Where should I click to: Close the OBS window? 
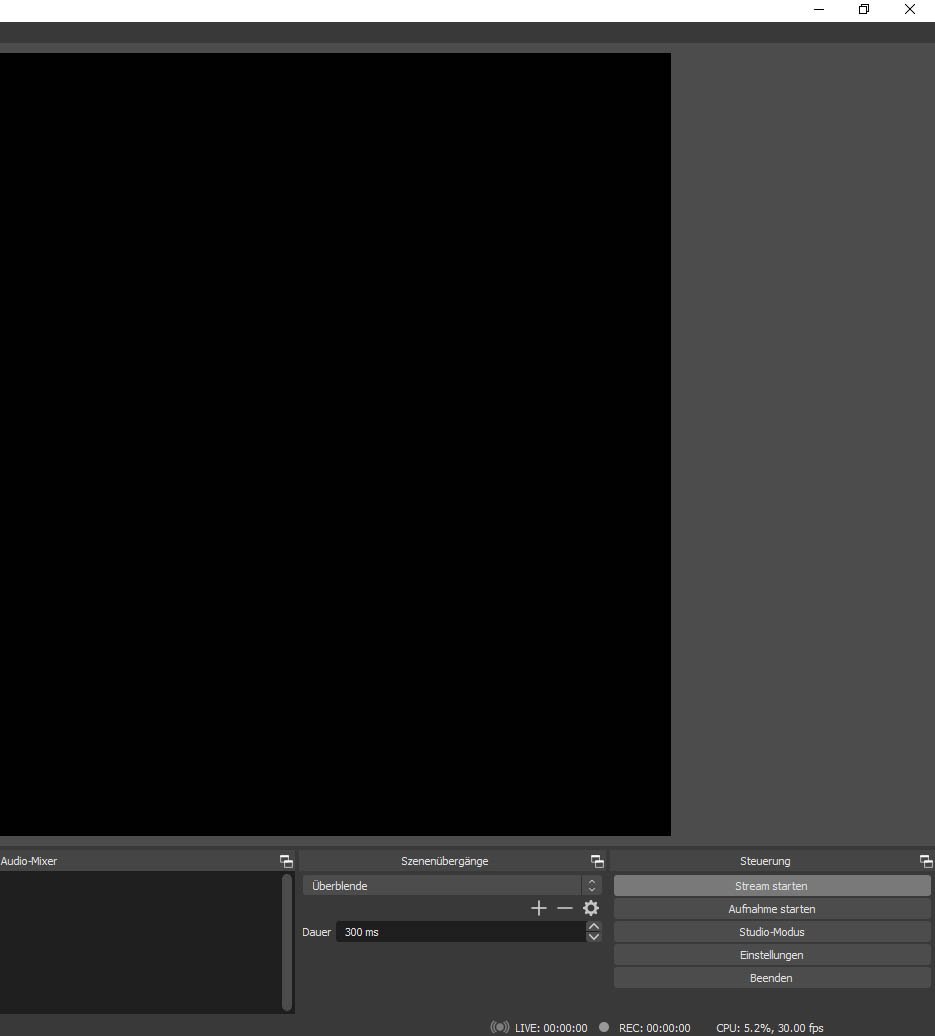(910, 9)
